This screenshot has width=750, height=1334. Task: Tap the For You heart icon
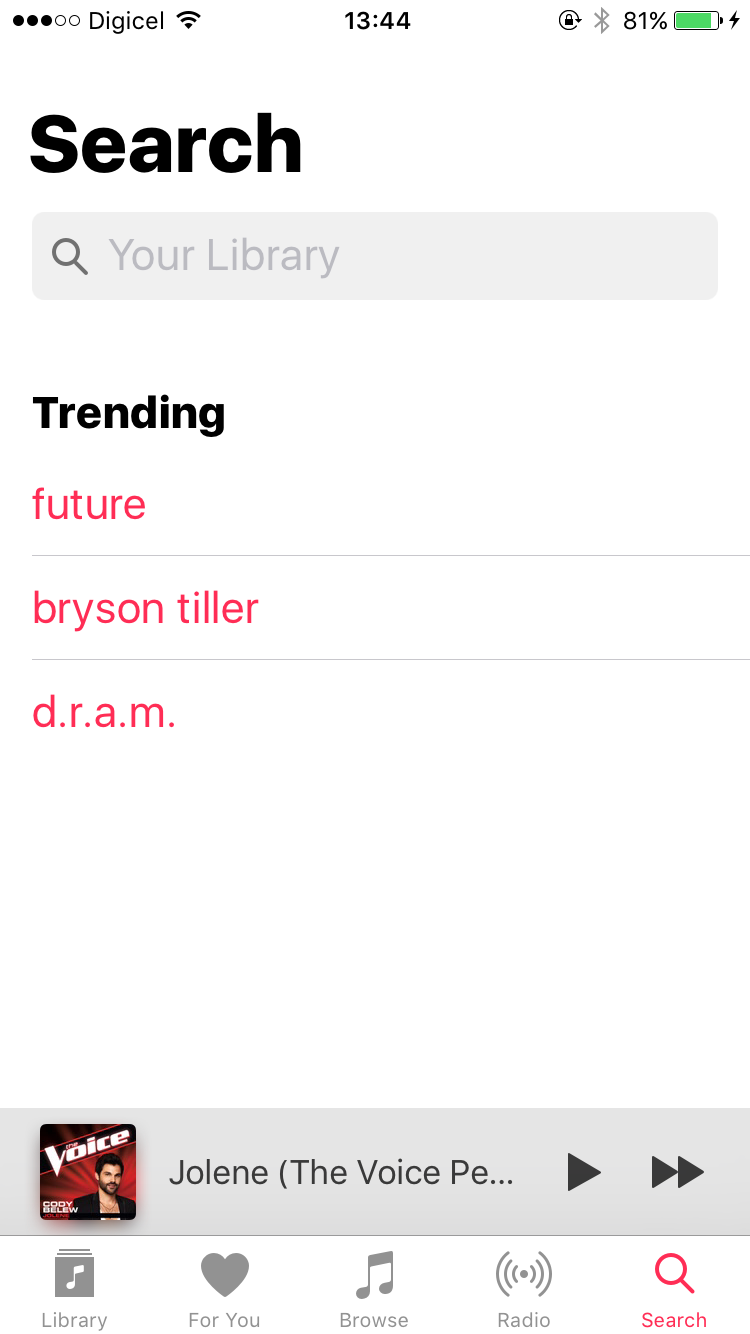pos(224,1275)
